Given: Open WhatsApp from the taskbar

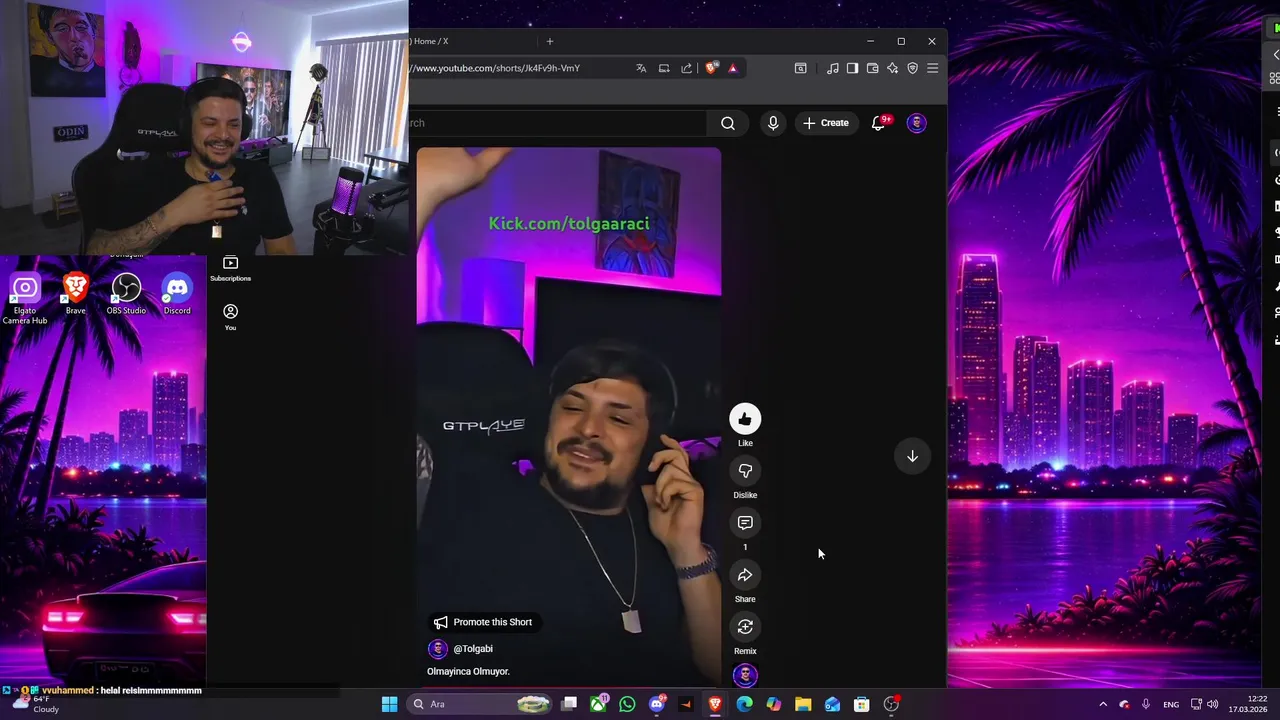Looking at the screenshot, I should coord(627,704).
